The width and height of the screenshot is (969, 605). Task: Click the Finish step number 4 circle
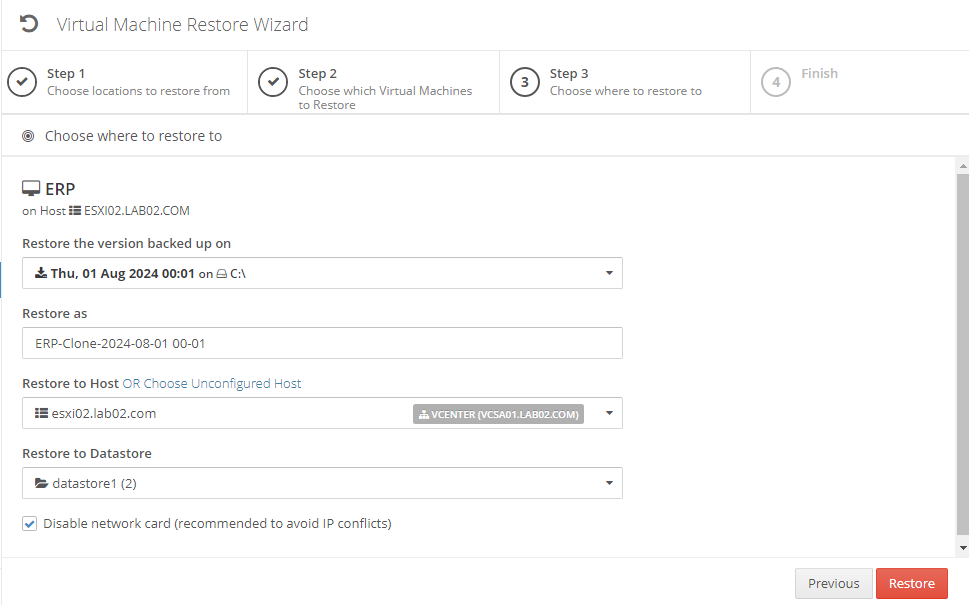pyautogui.click(x=776, y=82)
